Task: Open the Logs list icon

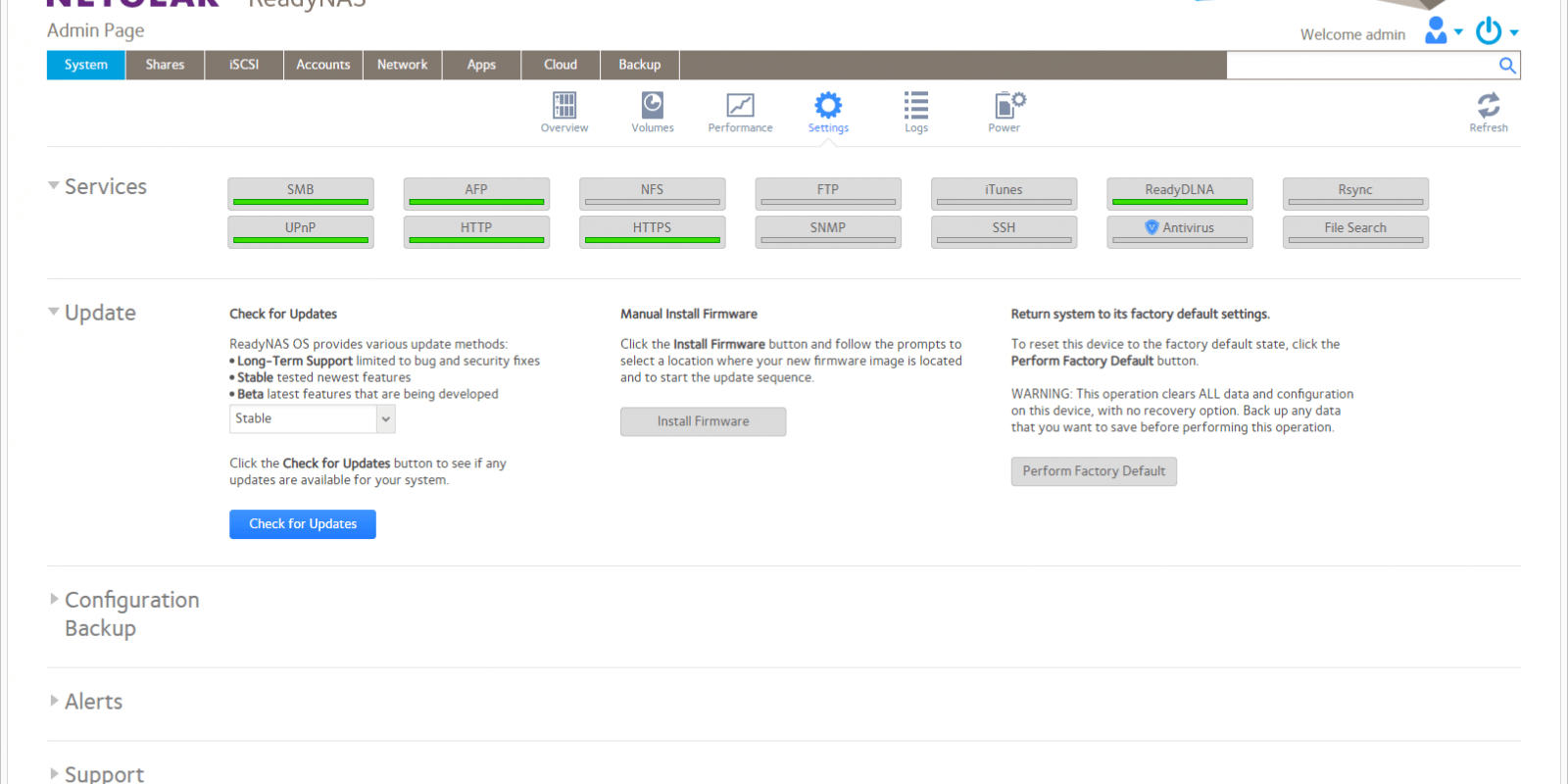Action: tap(916, 105)
